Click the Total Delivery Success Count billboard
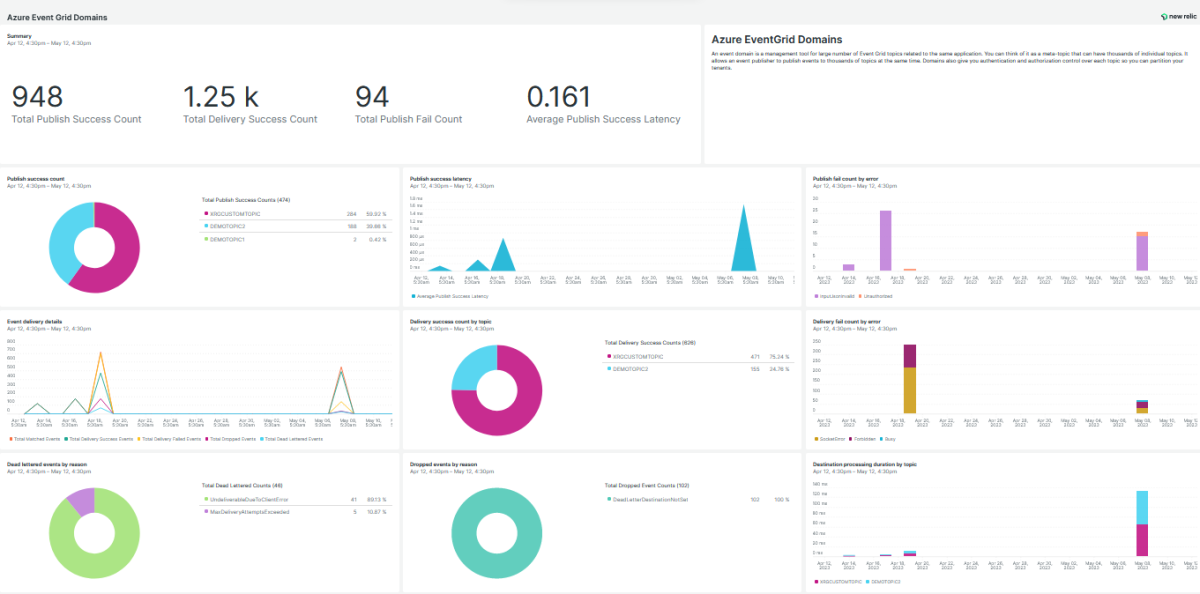 221,97
